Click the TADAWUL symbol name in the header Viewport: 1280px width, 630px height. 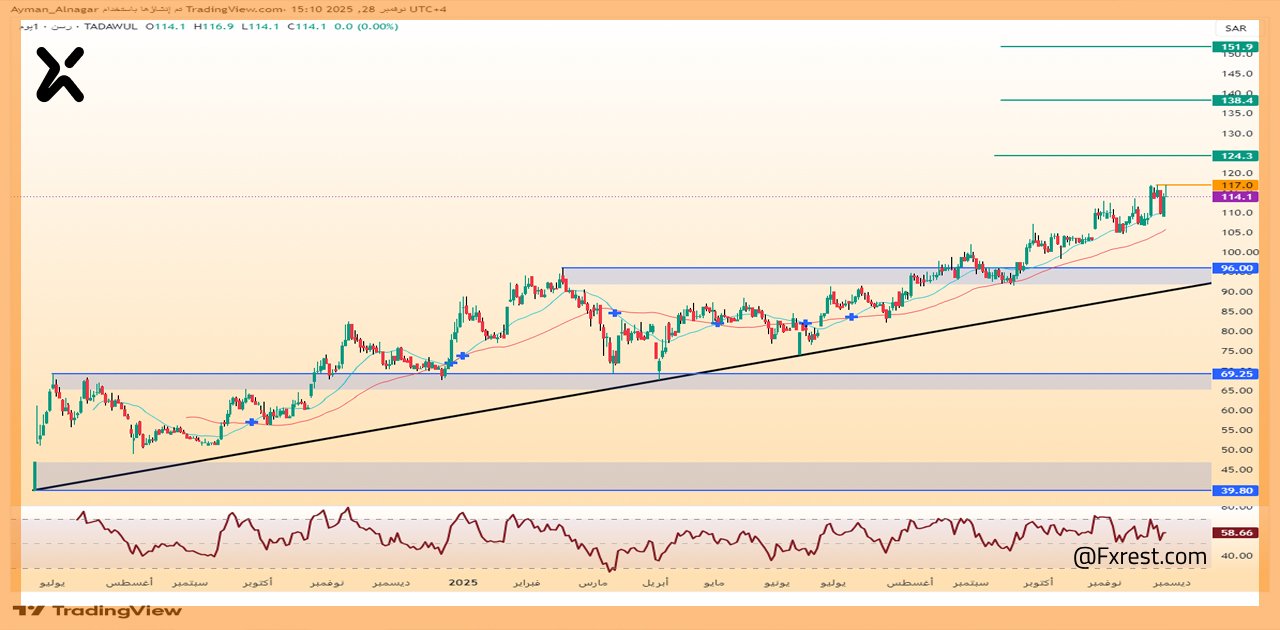point(112,26)
